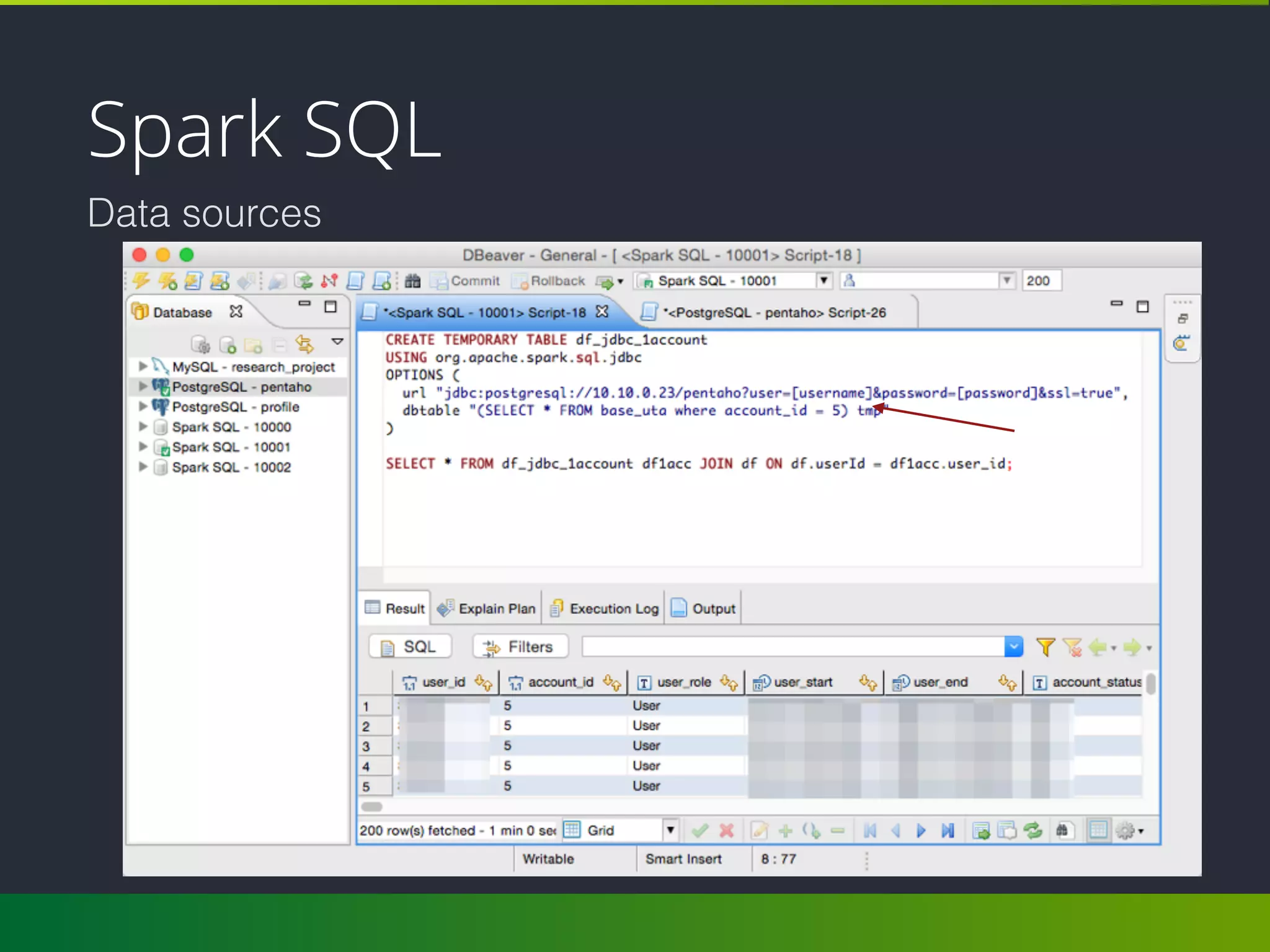Viewport: 1270px width, 952px height.
Task: Sort by the user_role column arrows
Action: (729, 682)
